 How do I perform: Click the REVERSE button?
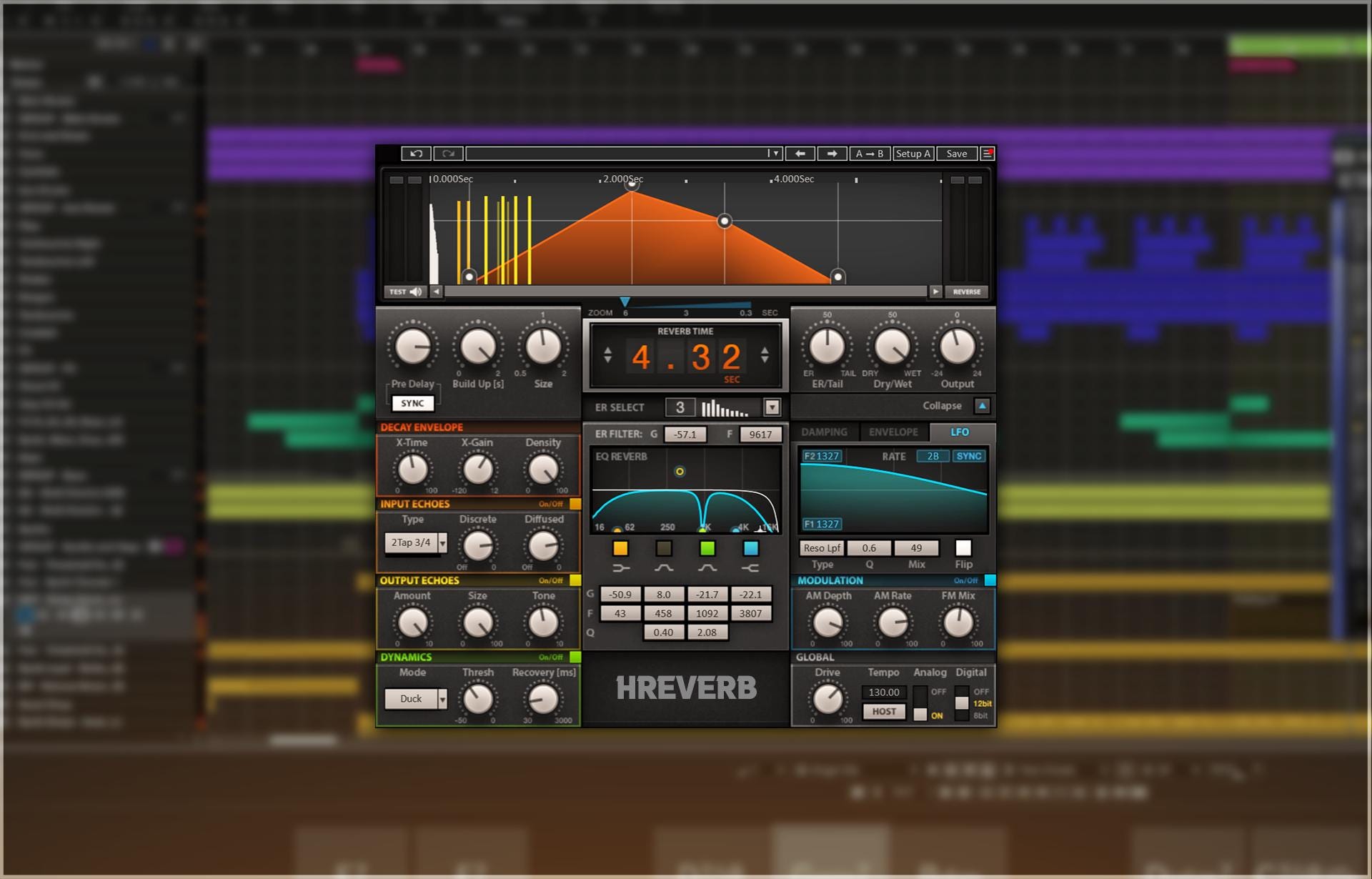click(x=967, y=292)
